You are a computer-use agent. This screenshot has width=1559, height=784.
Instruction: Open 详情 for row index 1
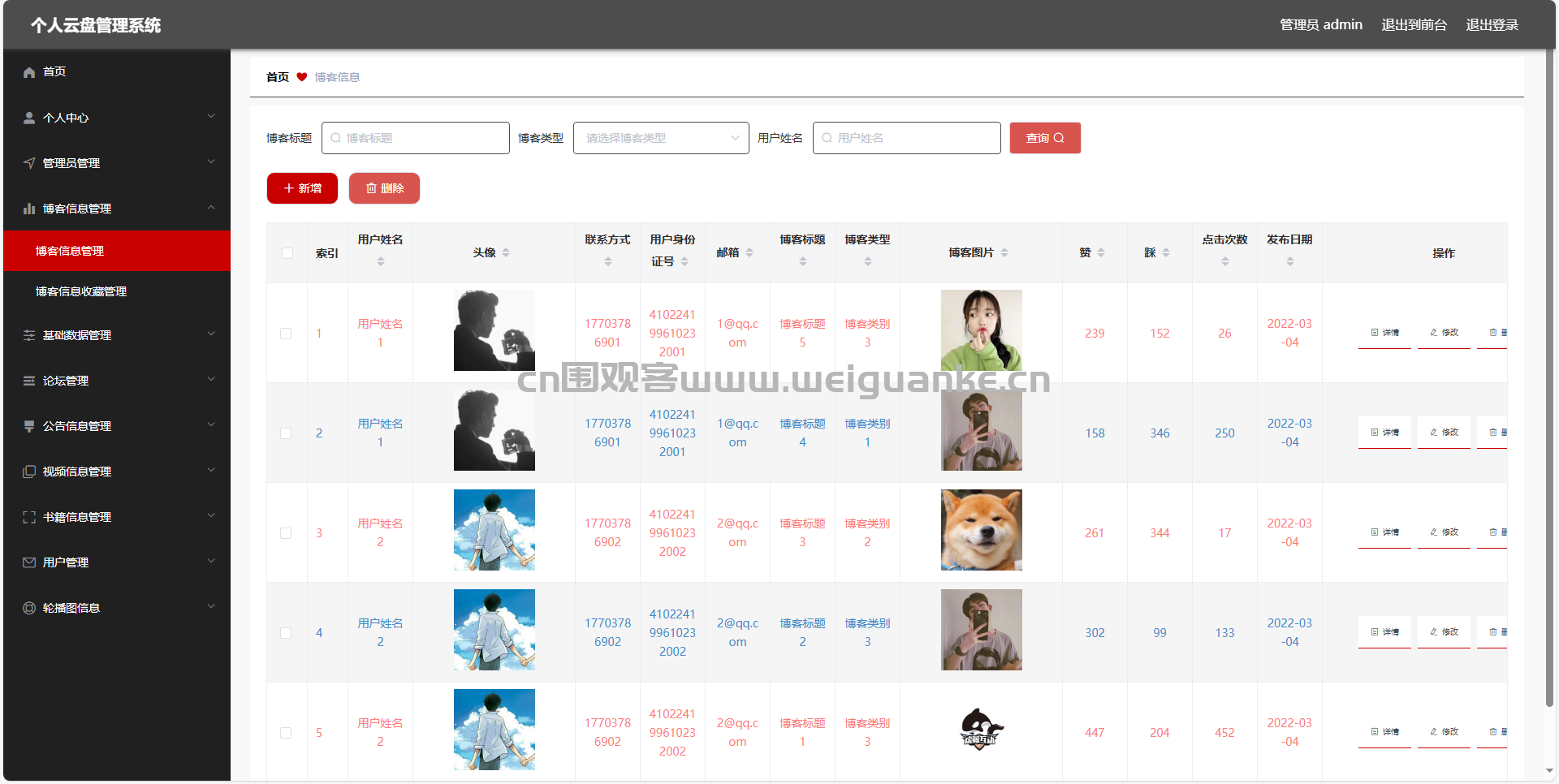1384,333
